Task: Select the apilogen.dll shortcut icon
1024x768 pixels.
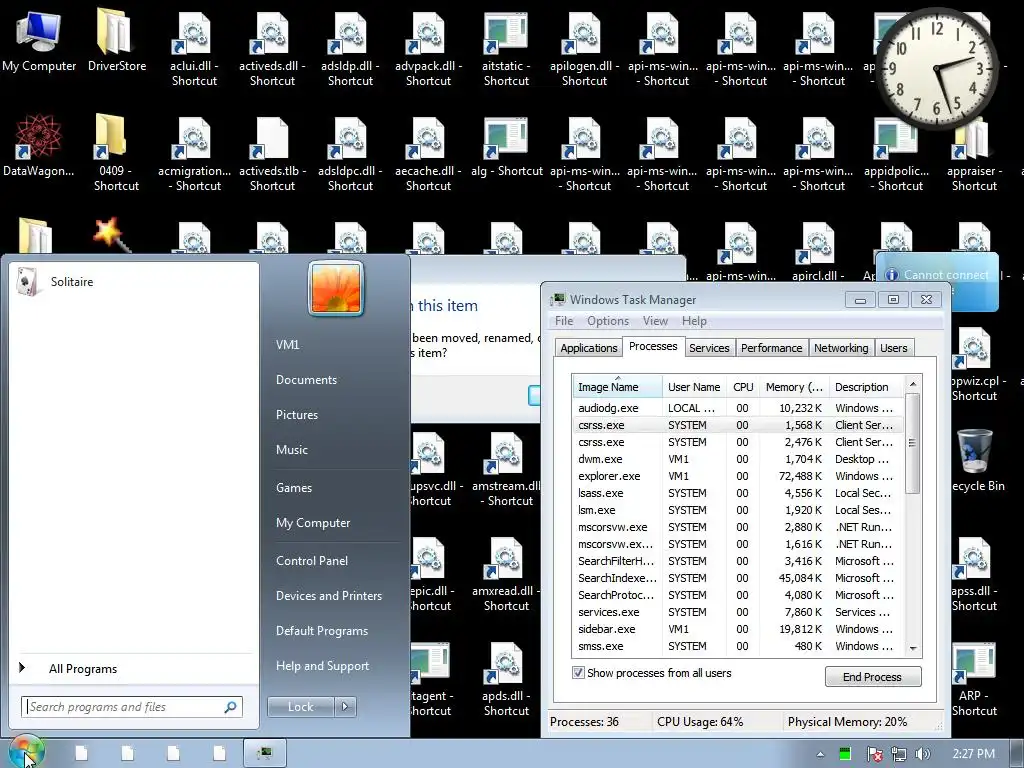Action: (x=584, y=49)
